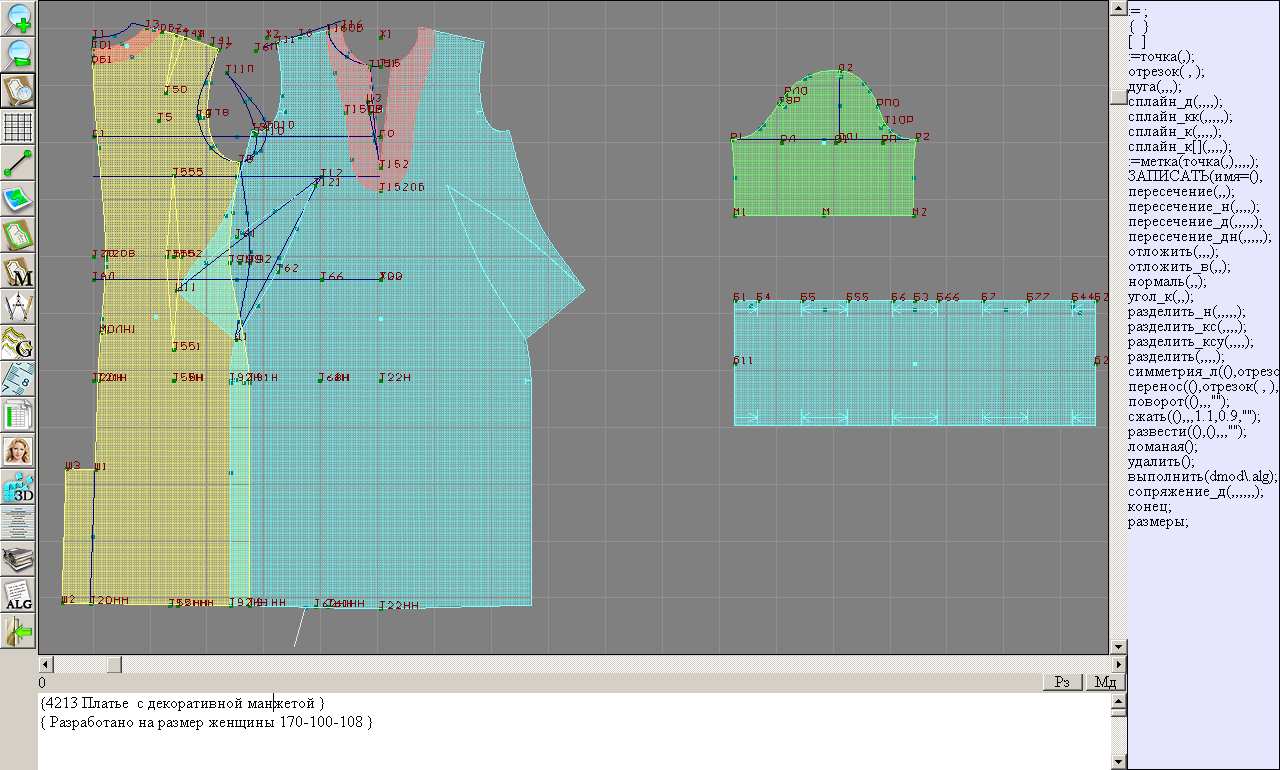Open the stacked books library icon
Image resolution: width=1280 pixels, height=770 pixels.
coord(19,559)
